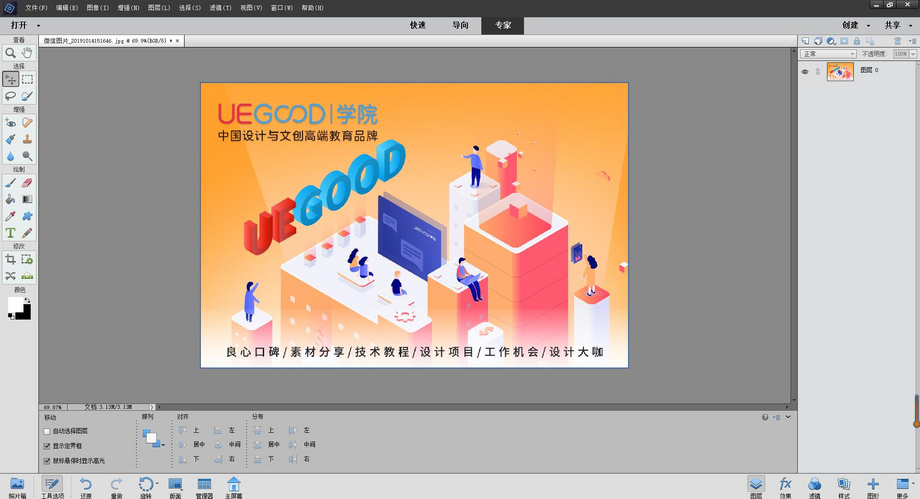Select the Eraser tool

pyautogui.click(x=27, y=183)
